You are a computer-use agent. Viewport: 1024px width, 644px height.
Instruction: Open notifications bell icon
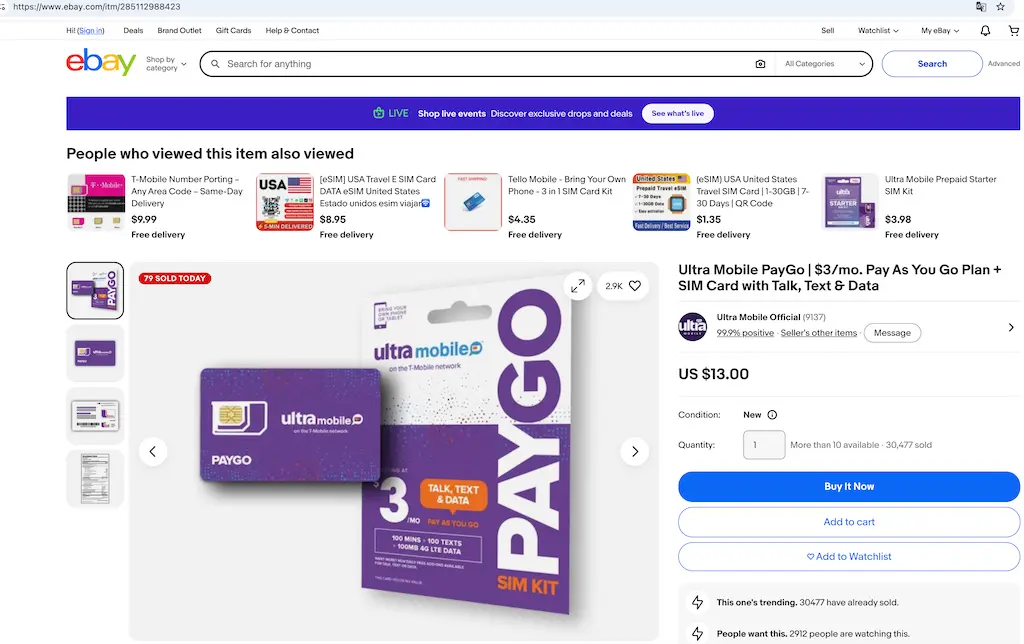tap(985, 31)
